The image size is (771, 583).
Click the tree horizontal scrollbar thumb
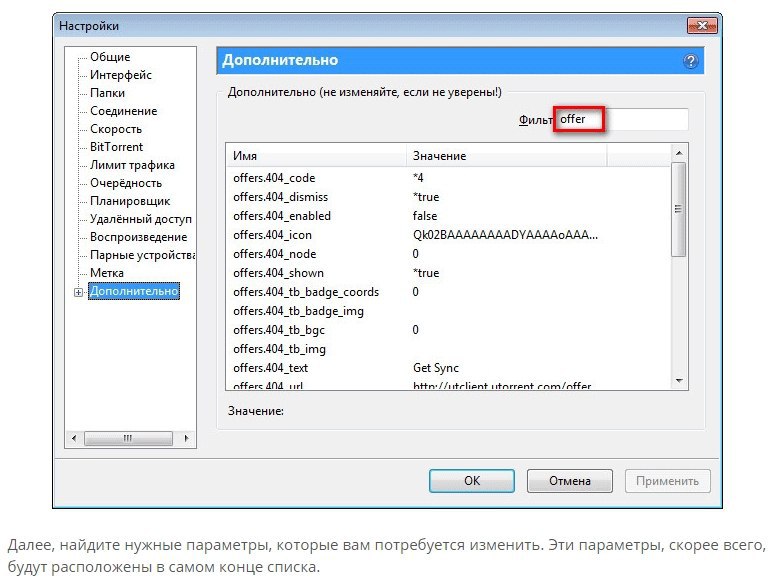128,438
